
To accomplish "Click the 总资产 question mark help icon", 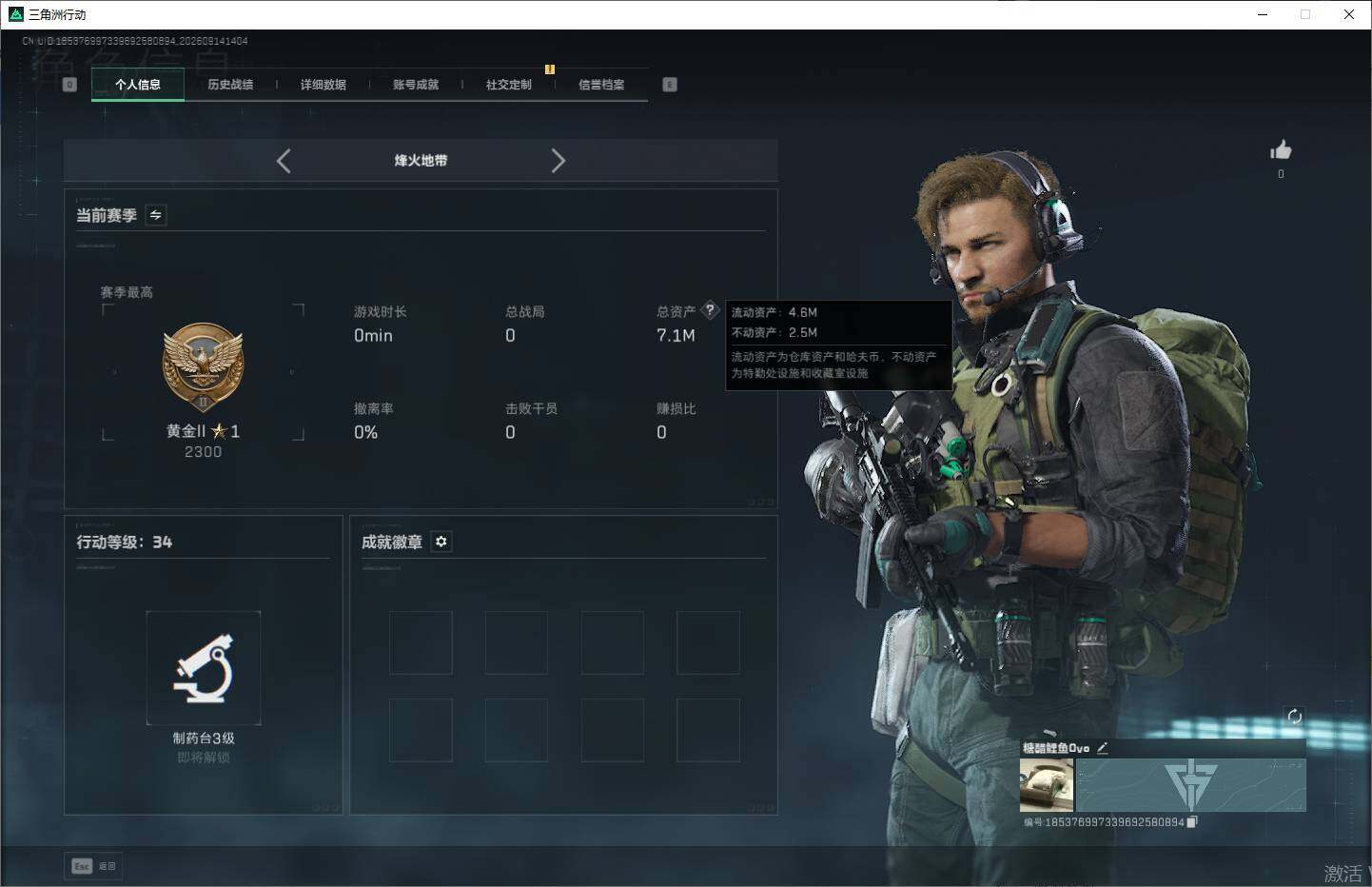I will coord(710,310).
